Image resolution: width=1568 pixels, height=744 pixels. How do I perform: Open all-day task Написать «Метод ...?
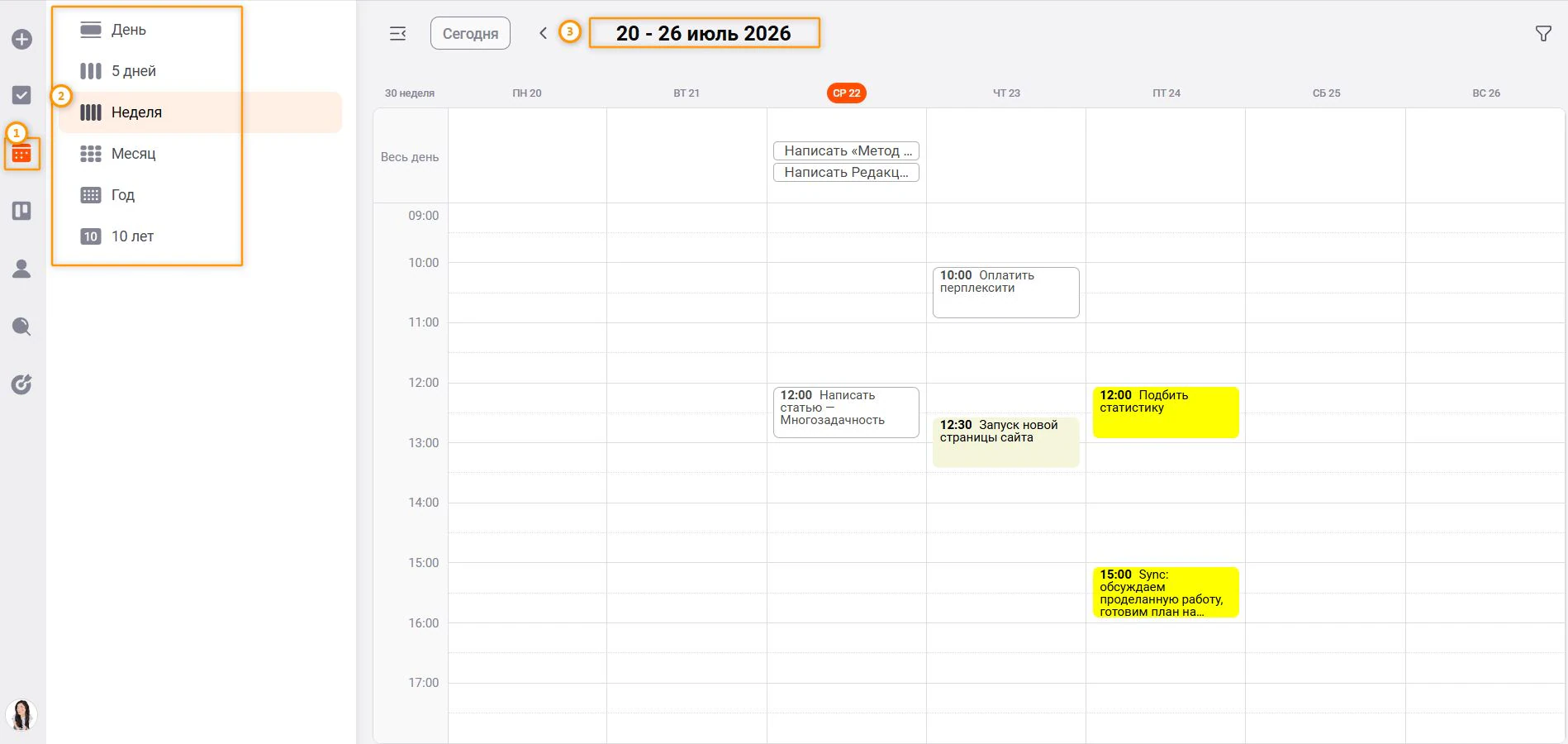click(846, 150)
